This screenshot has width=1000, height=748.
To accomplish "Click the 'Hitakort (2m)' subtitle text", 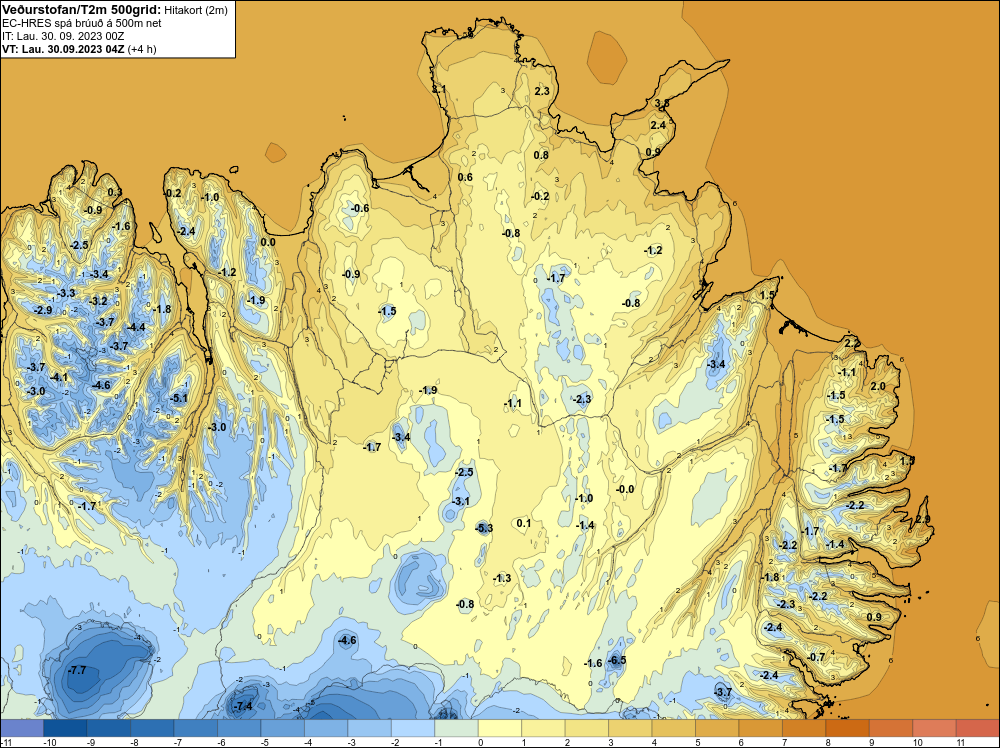I will click(x=196, y=10).
